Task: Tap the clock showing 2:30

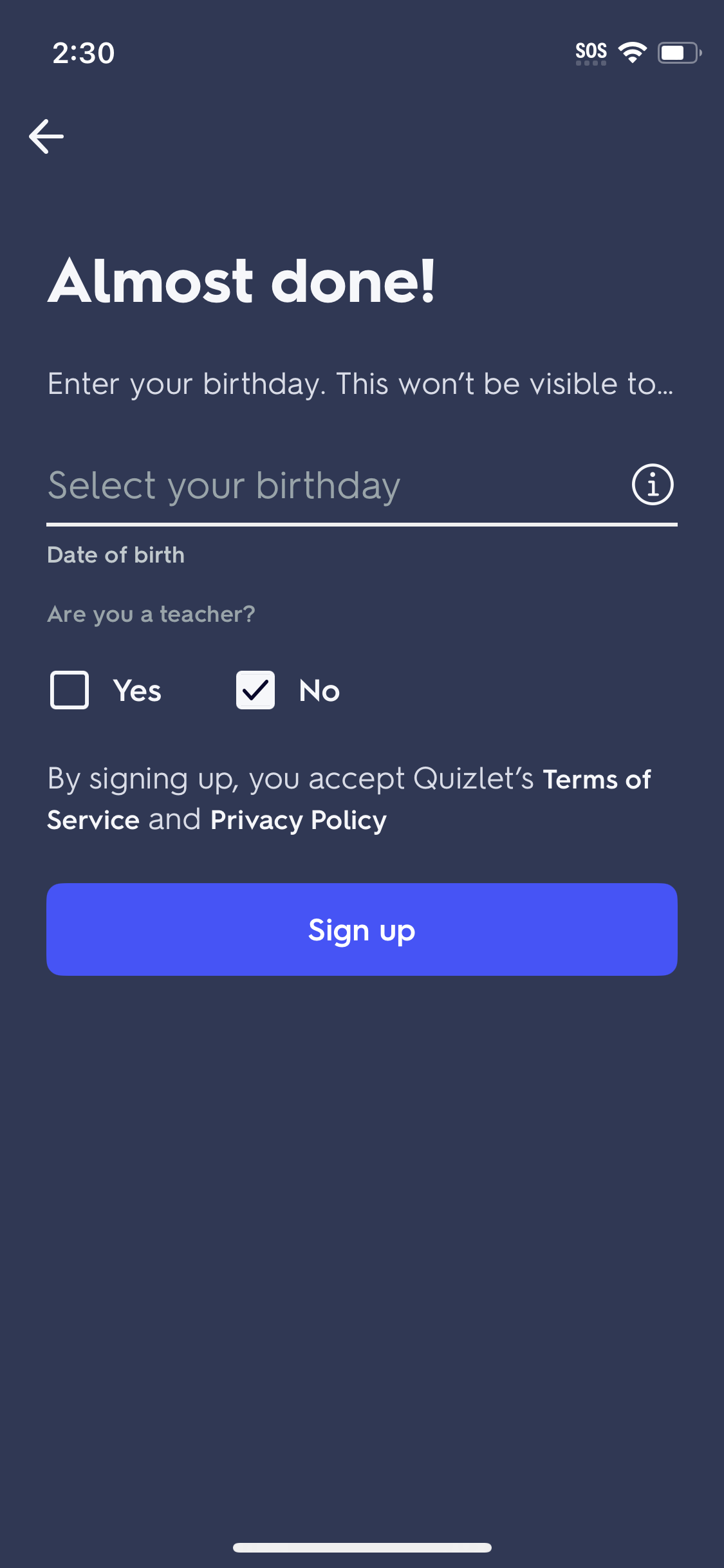Action: pos(84,53)
